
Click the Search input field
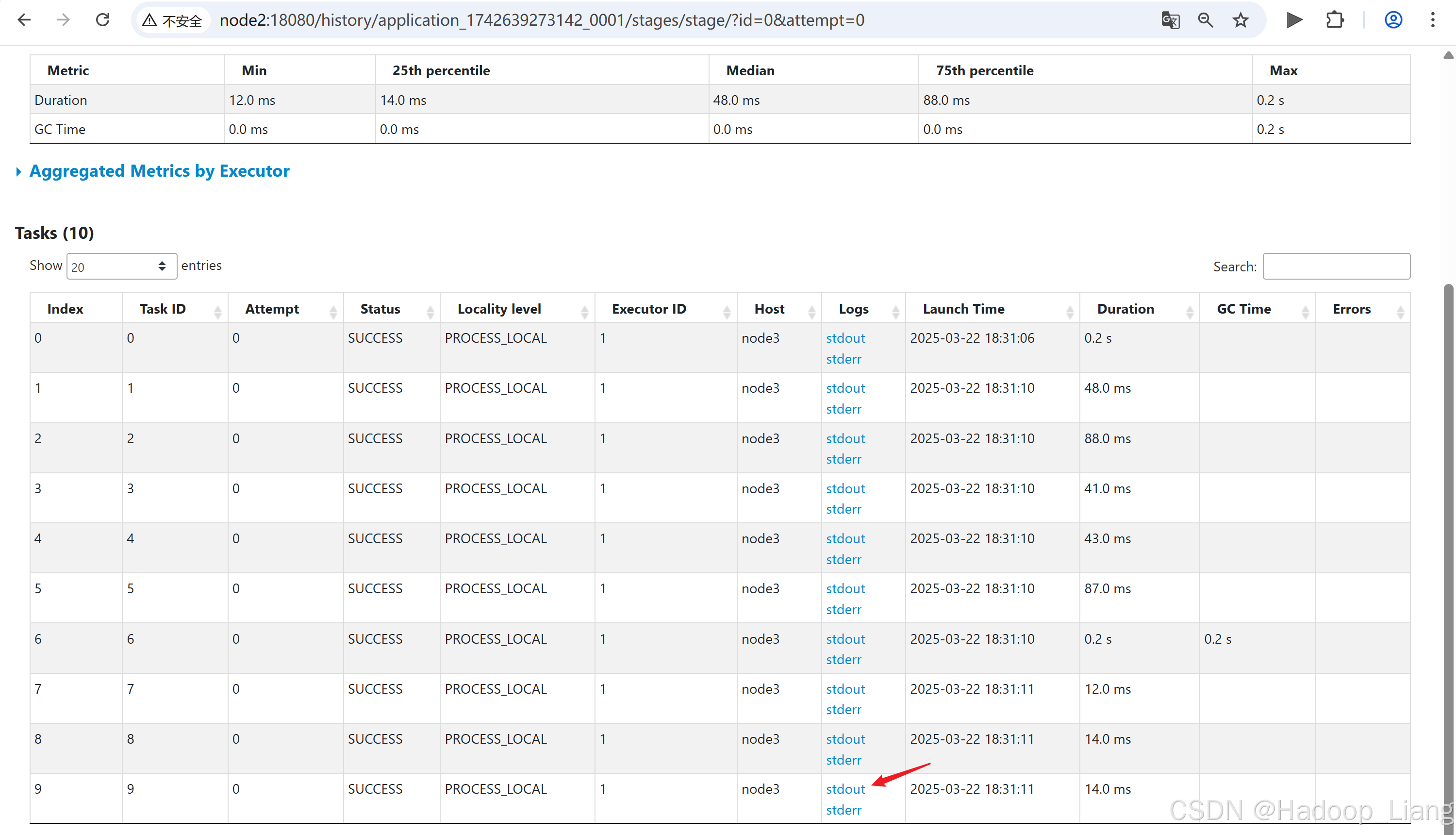[x=1336, y=267]
